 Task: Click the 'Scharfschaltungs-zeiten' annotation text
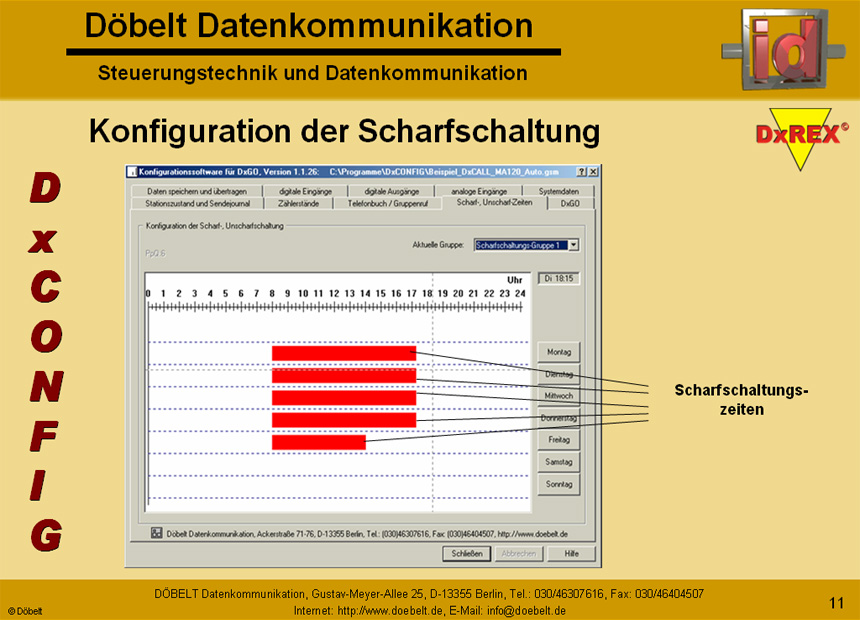(x=742, y=399)
